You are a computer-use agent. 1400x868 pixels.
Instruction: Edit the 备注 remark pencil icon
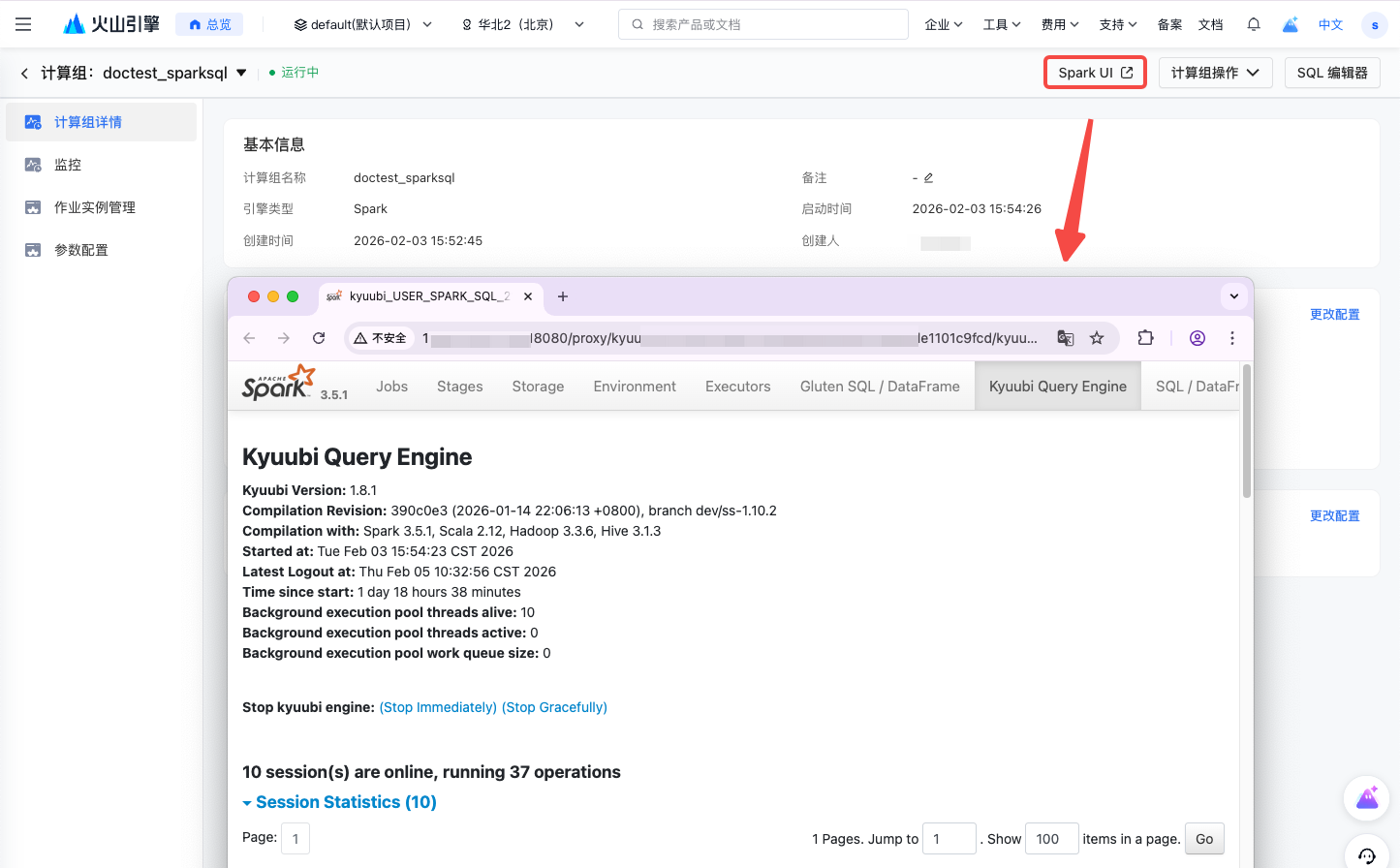coord(928,177)
